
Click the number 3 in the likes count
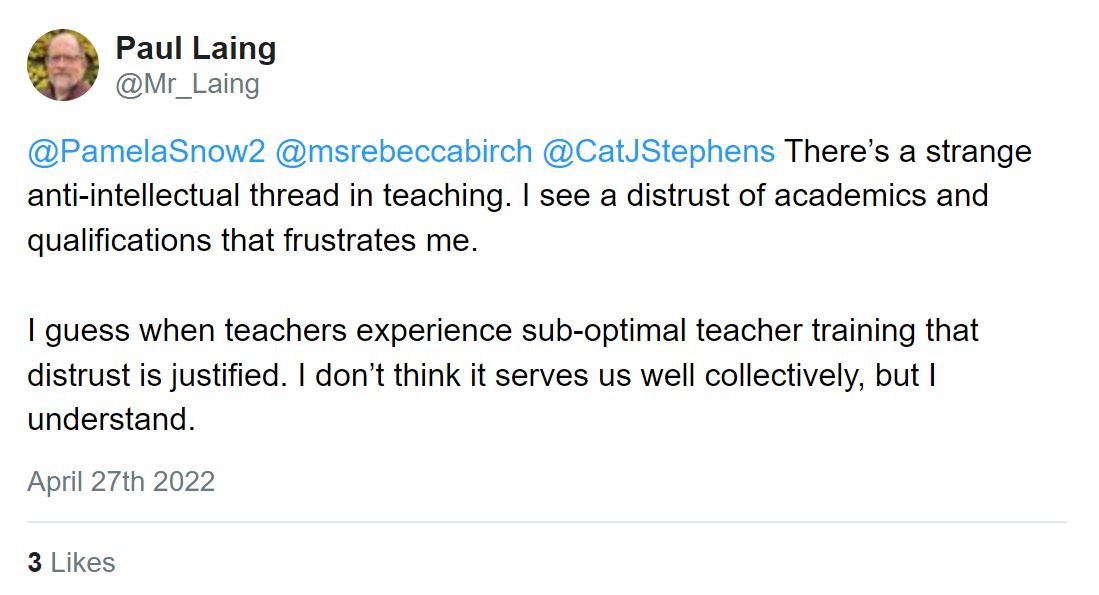[35, 563]
